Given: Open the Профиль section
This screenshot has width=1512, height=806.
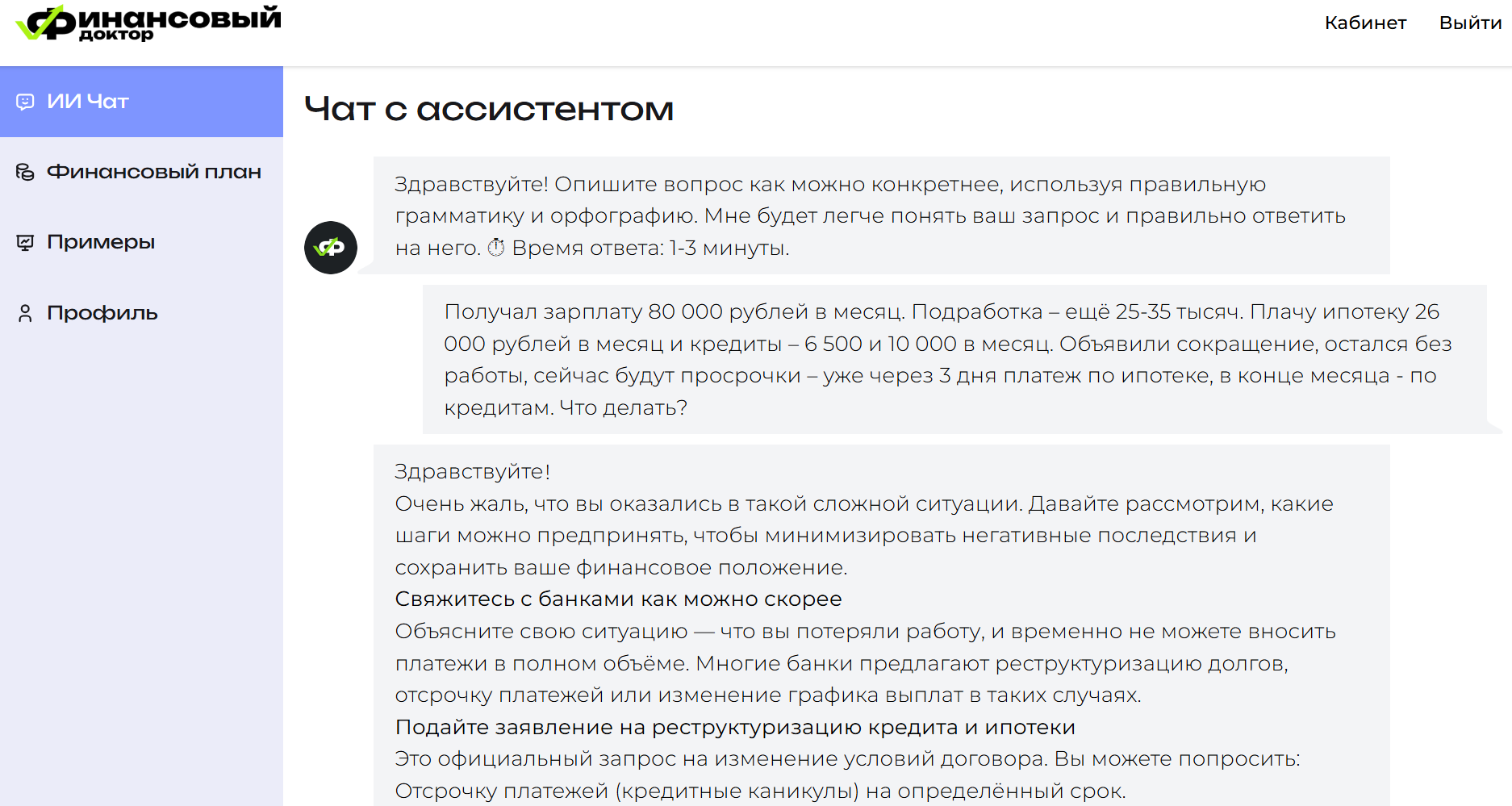Looking at the screenshot, I should click(102, 313).
